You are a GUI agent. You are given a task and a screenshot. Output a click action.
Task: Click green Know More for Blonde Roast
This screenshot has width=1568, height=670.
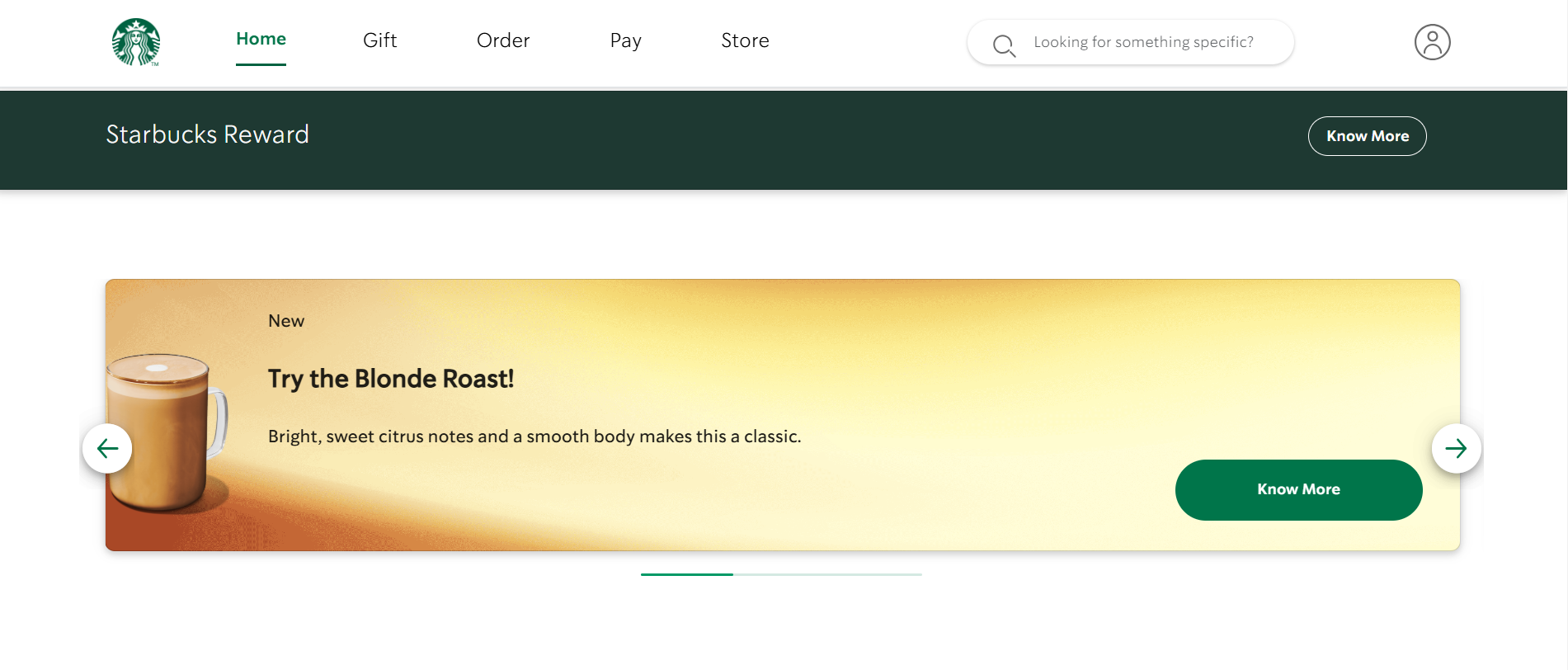(x=1298, y=489)
